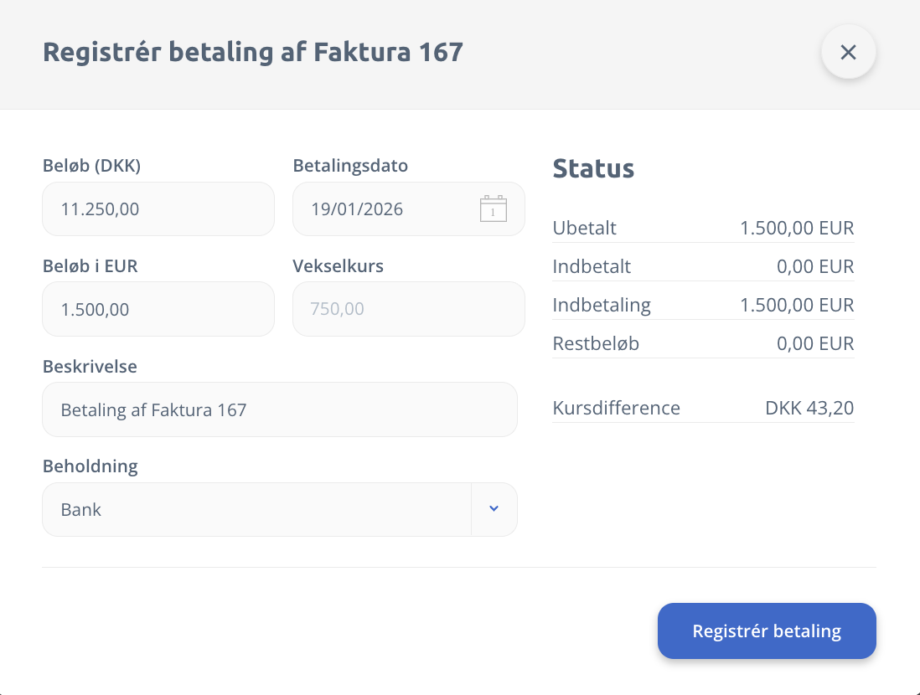Click the Beløb (DKK) amount field
The image size is (920, 695).
(157, 209)
